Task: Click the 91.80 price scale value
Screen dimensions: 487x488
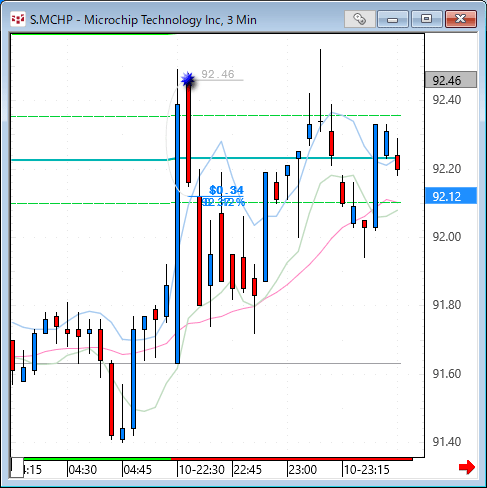Action: [x=447, y=305]
